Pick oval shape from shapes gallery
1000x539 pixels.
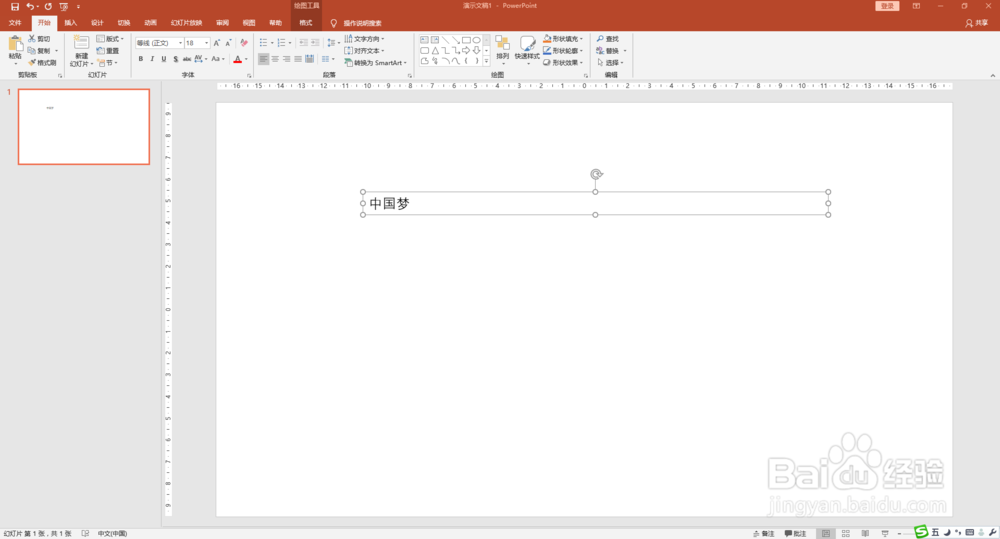pyautogui.click(x=476, y=40)
